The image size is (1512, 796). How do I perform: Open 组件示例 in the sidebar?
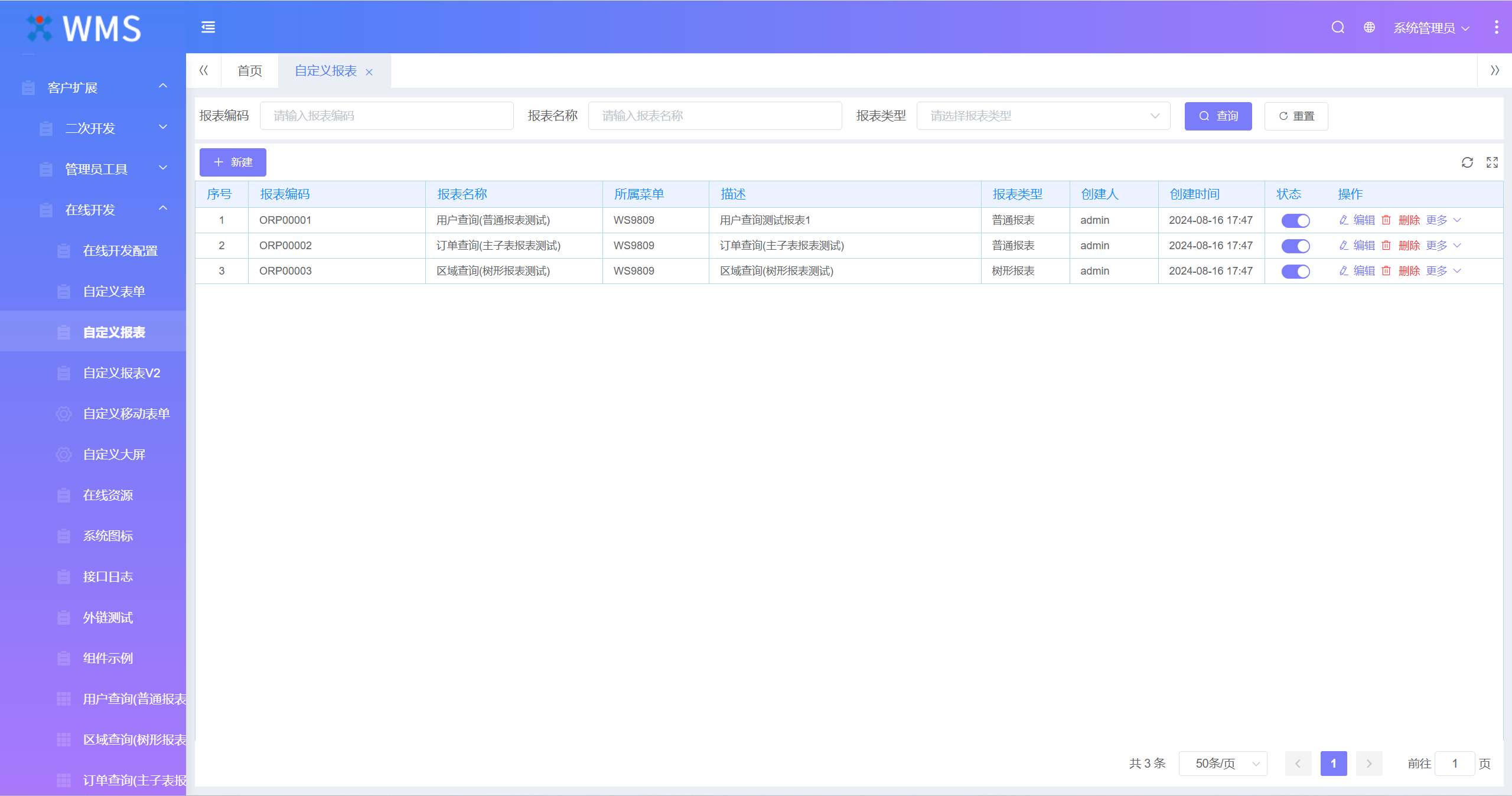point(93,658)
